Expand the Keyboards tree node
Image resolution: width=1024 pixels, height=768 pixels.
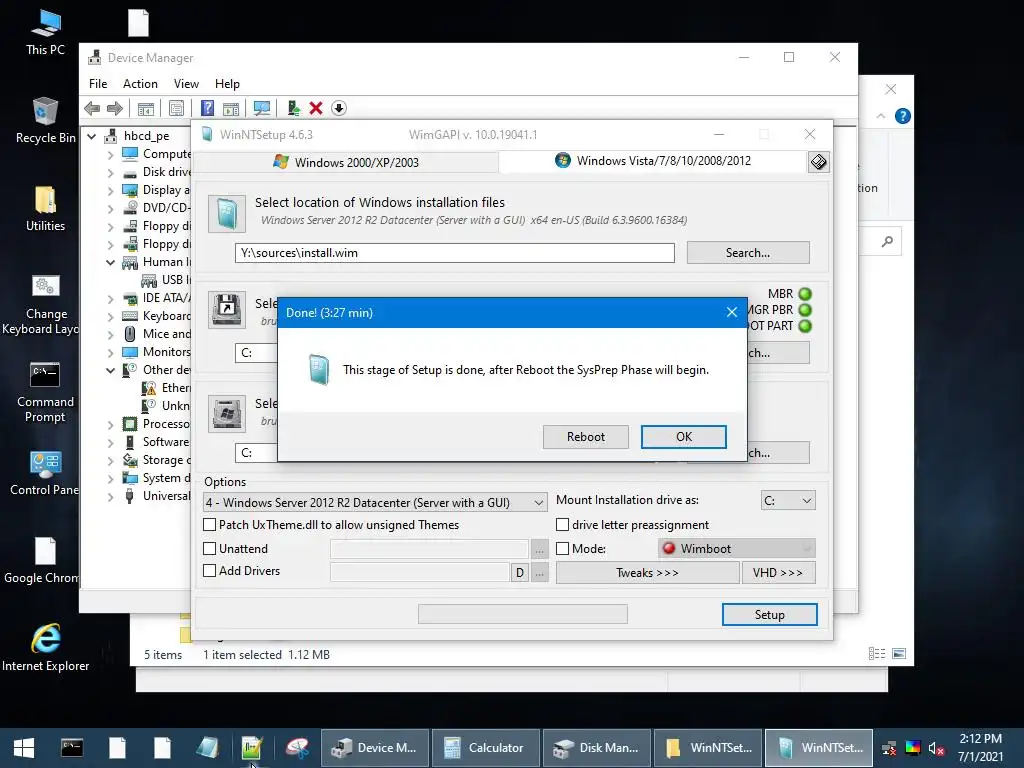click(110, 317)
